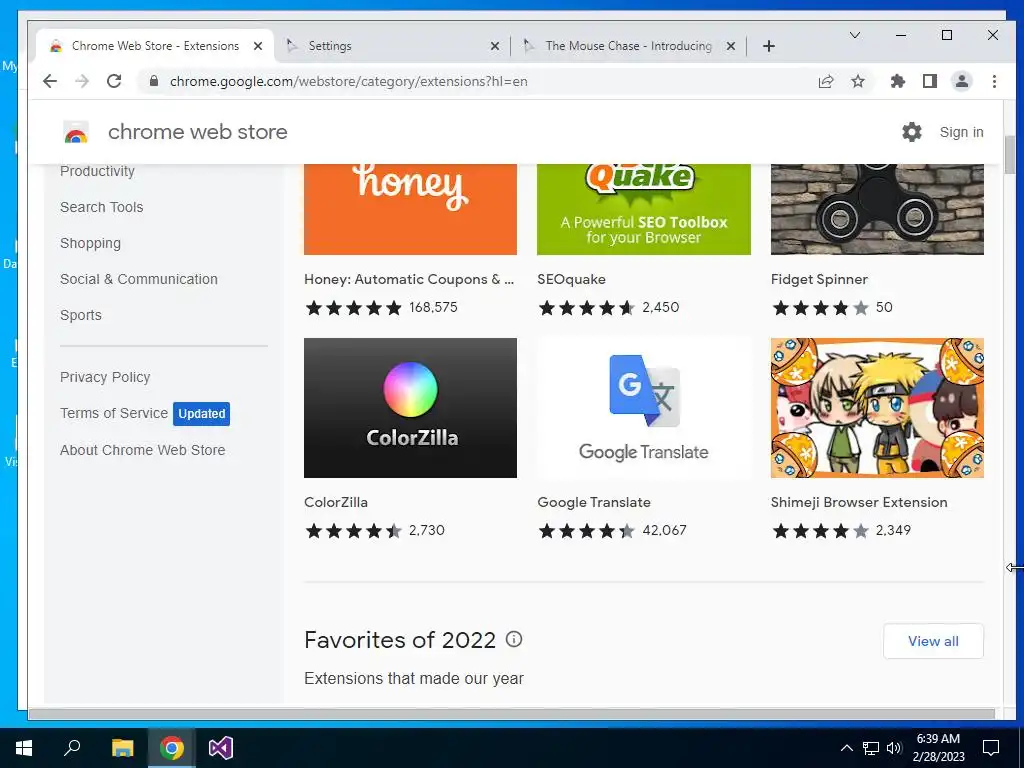The height and width of the screenshot is (768, 1024).
Task: Select the Productivity category
Action: pyautogui.click(x=97, y=171)
